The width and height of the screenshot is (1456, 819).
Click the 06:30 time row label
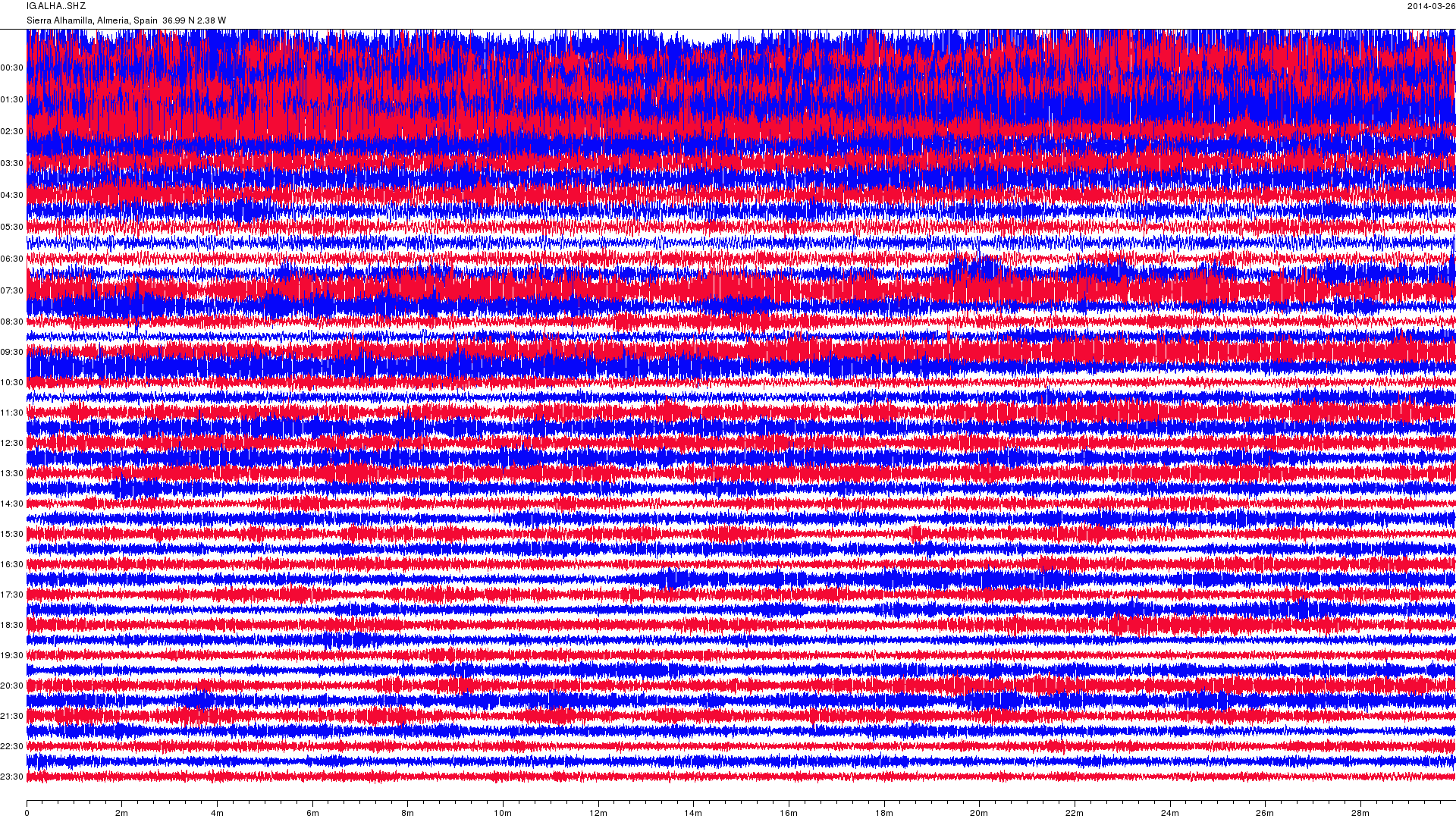[x=12, y=259]
